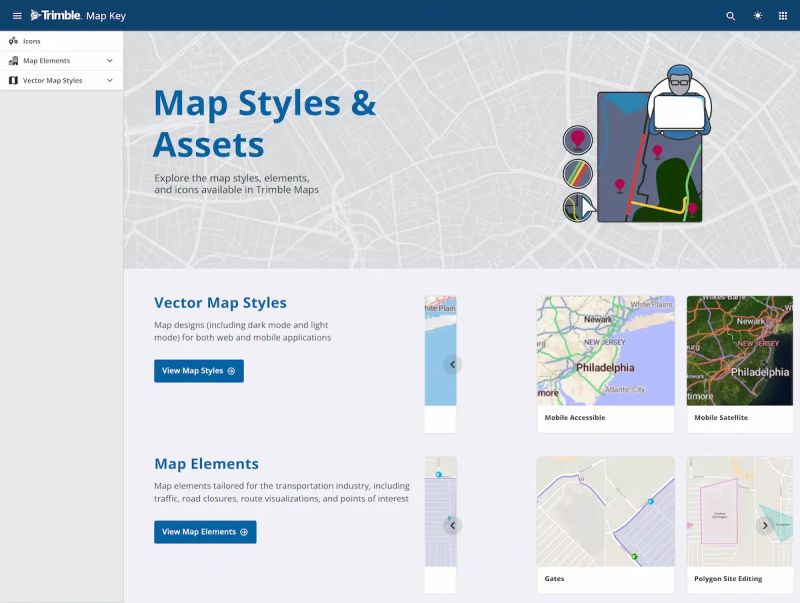Open the search icon in top bar

point(730,15)
